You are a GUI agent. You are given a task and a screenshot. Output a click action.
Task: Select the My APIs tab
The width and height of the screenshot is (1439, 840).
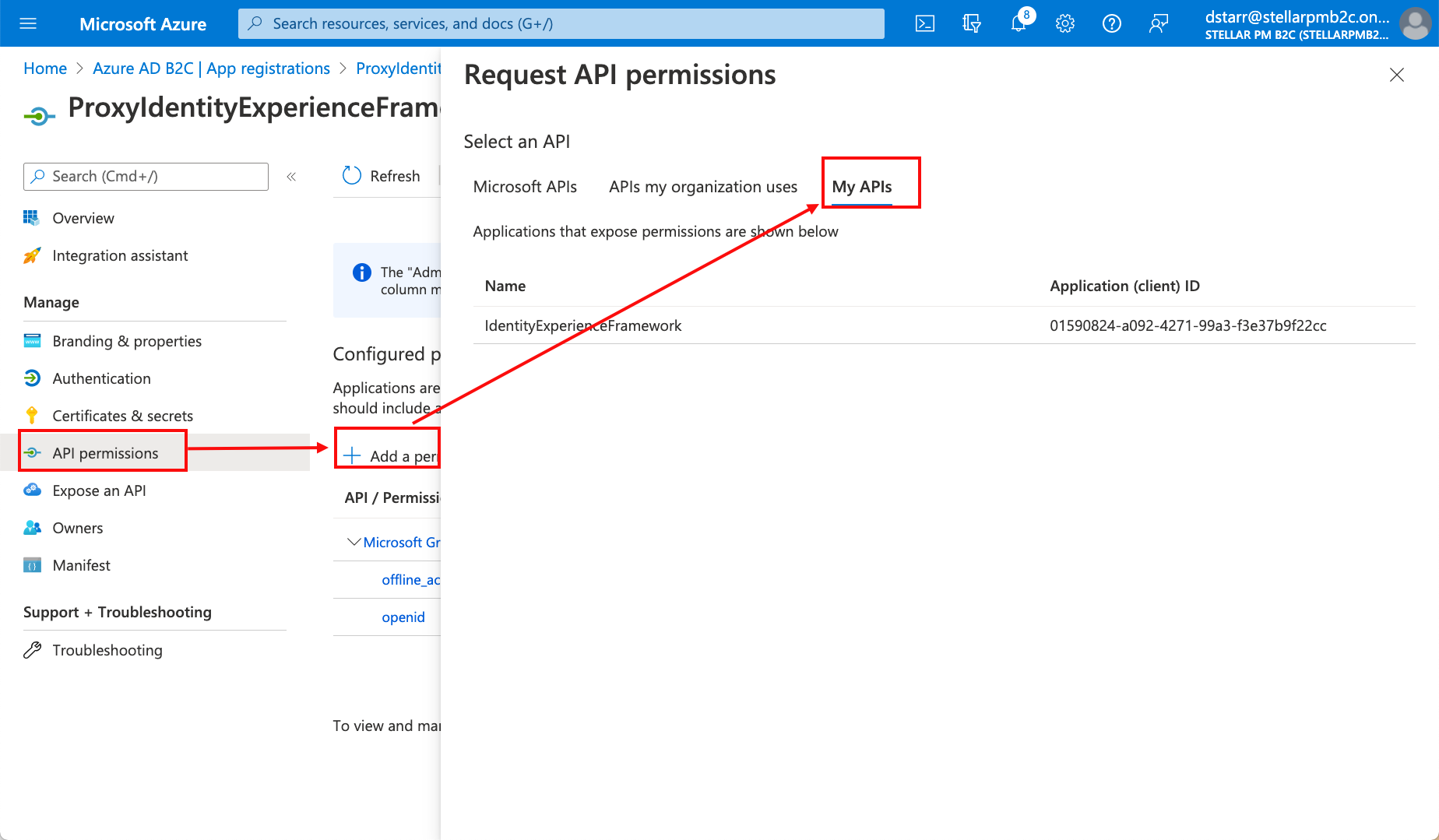(x=861, y=187)
